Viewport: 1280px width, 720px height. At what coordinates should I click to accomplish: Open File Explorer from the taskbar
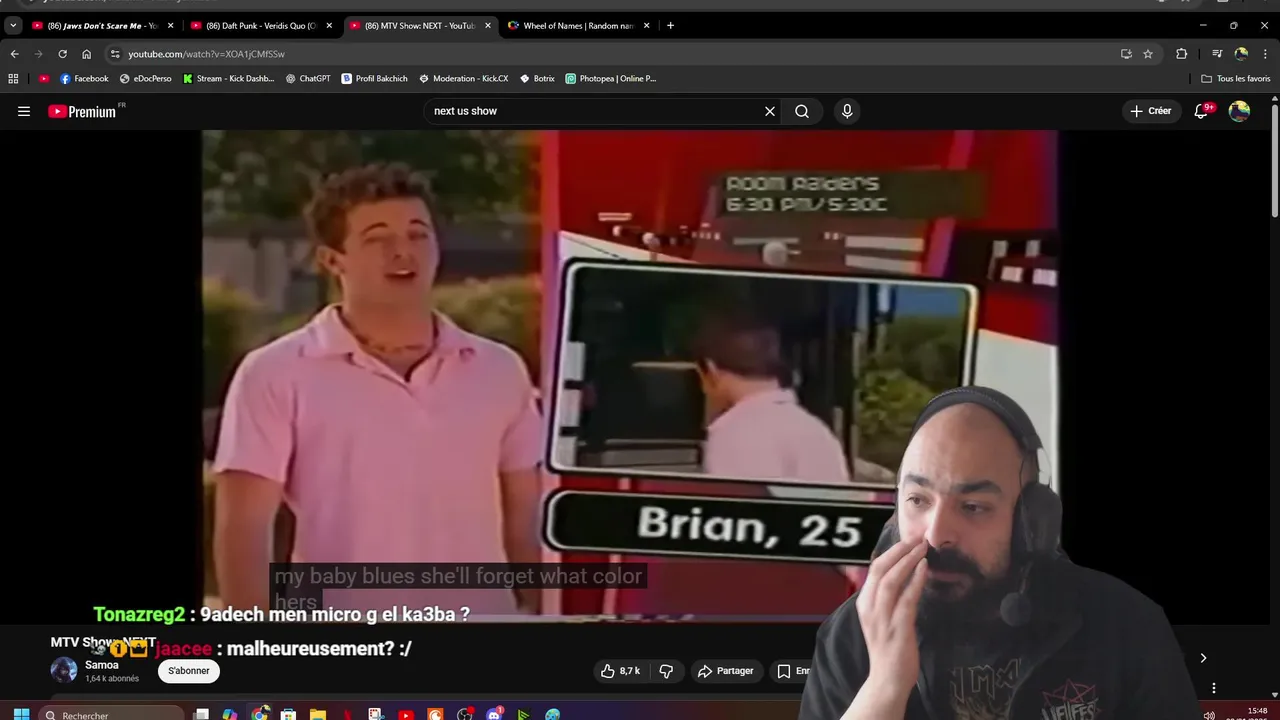[x=318, y=715]
